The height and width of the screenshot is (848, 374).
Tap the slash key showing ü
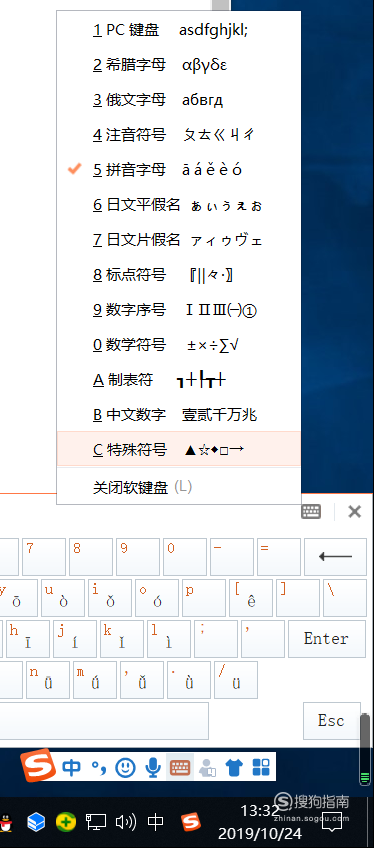[x=236, y=680]
